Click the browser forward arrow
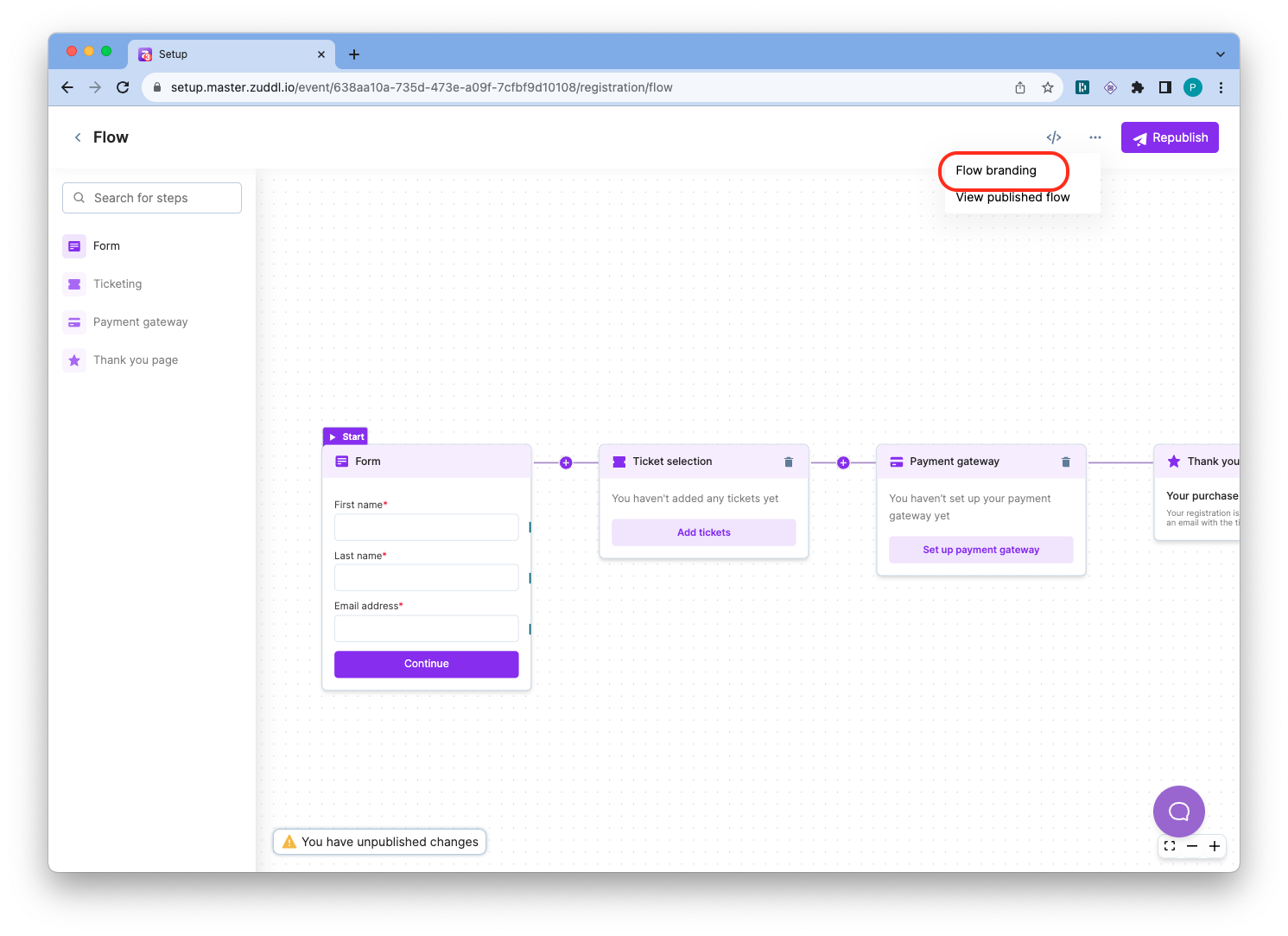 [95, 87]
